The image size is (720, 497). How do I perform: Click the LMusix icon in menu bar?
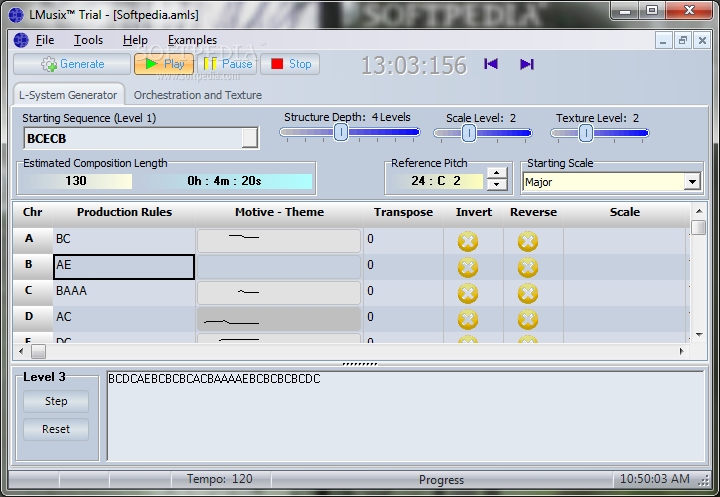tap(21, 40)
